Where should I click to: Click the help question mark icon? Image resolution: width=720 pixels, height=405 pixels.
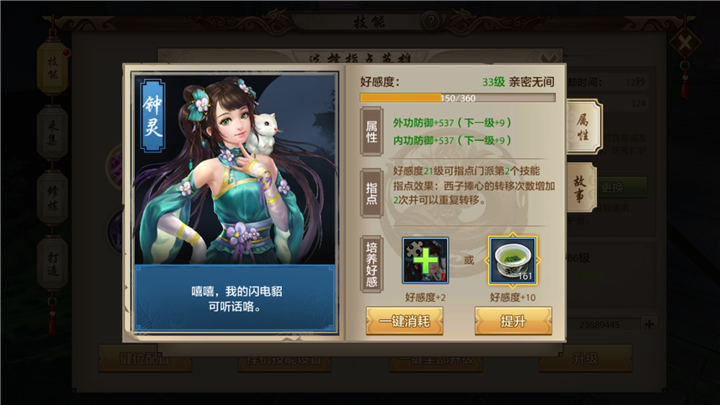click(431, 21)
